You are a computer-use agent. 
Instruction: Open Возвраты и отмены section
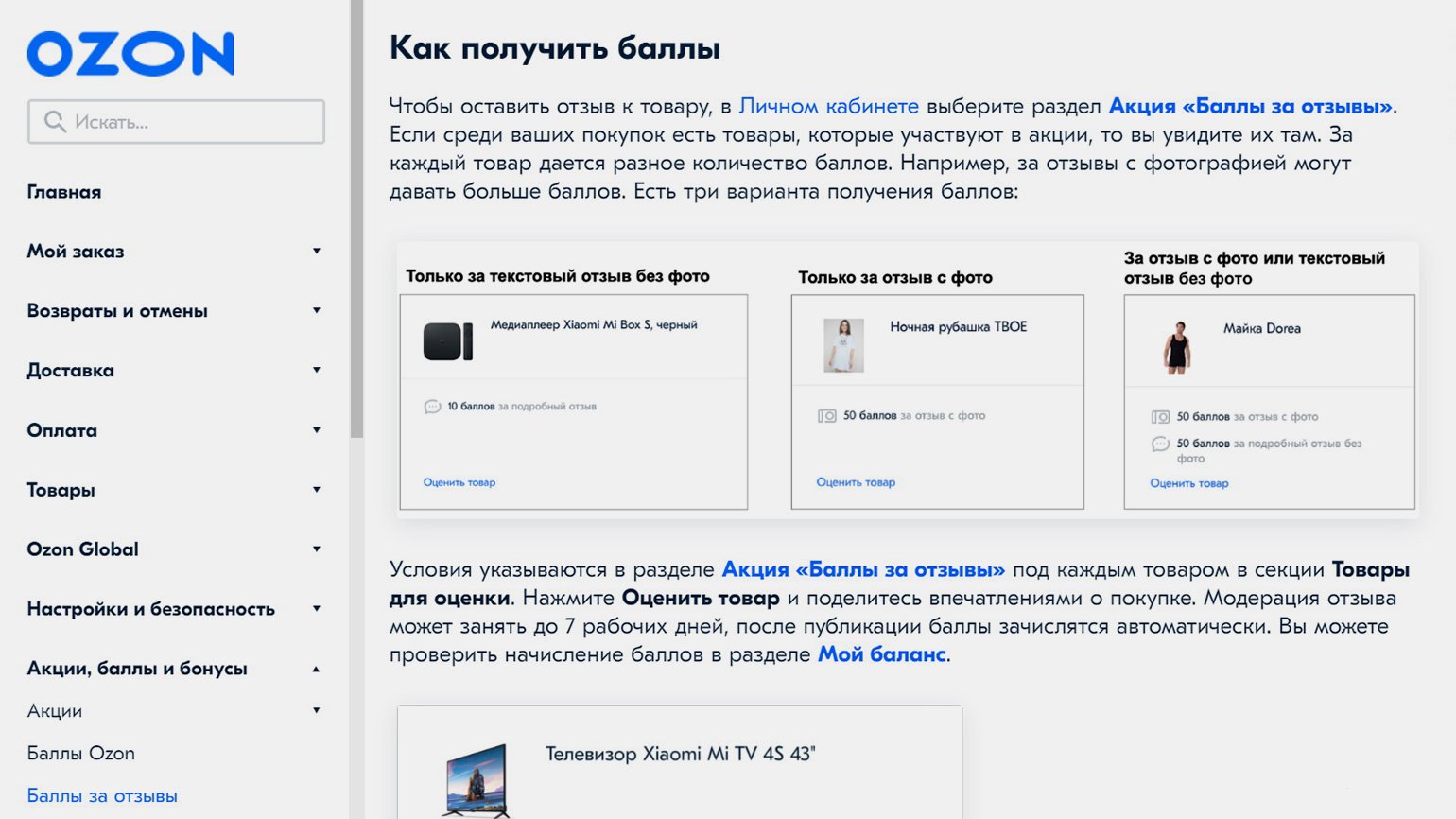point(117,311)
